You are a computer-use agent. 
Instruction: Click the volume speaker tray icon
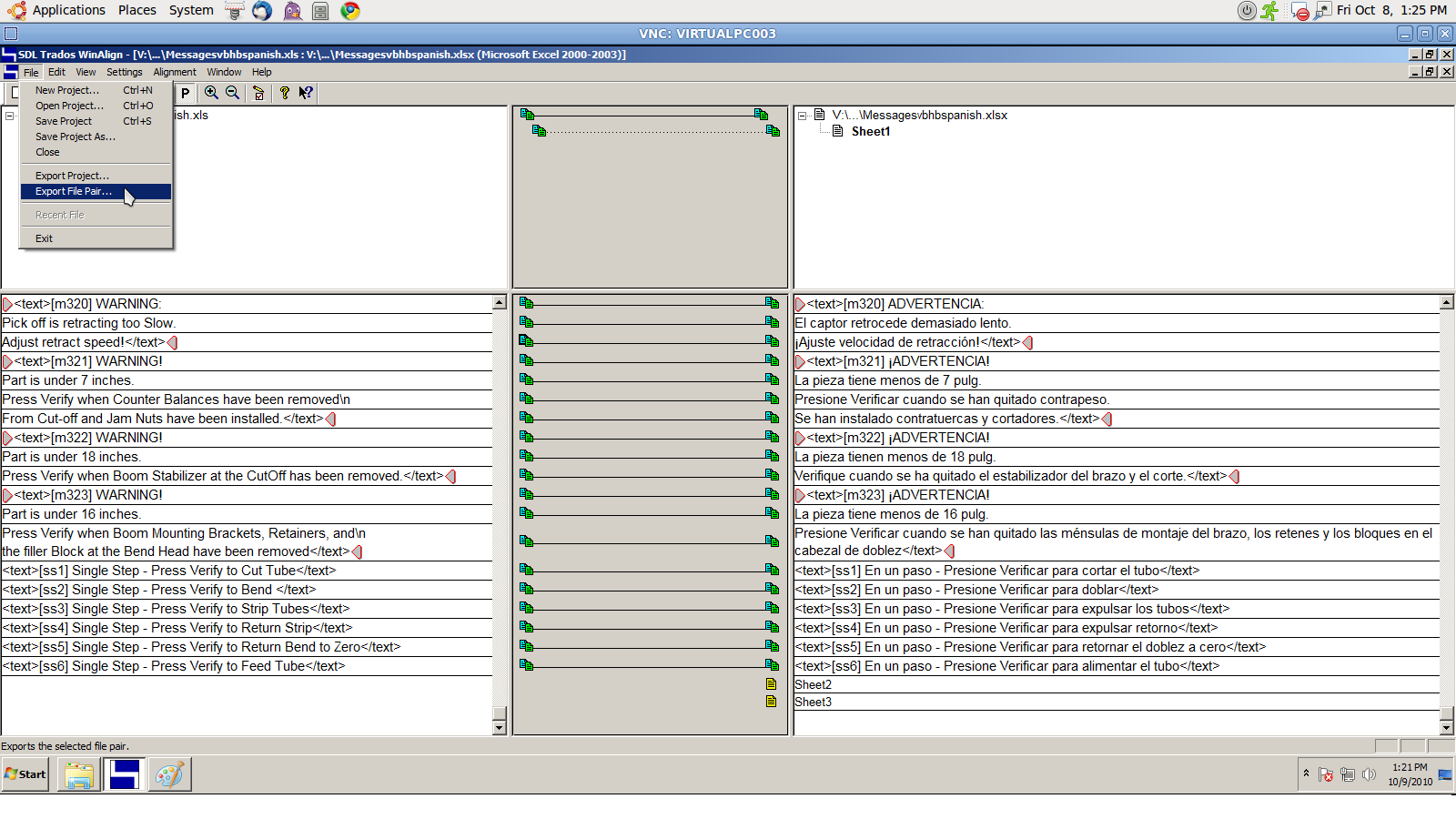click(1369, 774)
